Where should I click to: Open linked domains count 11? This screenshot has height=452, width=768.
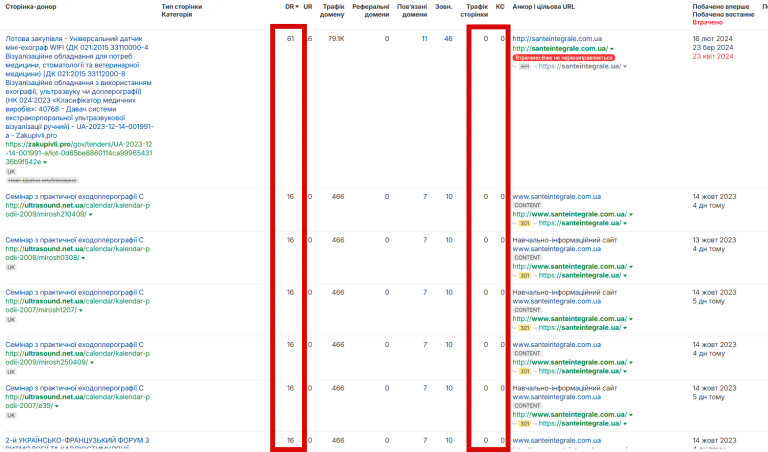pos(424,39)
